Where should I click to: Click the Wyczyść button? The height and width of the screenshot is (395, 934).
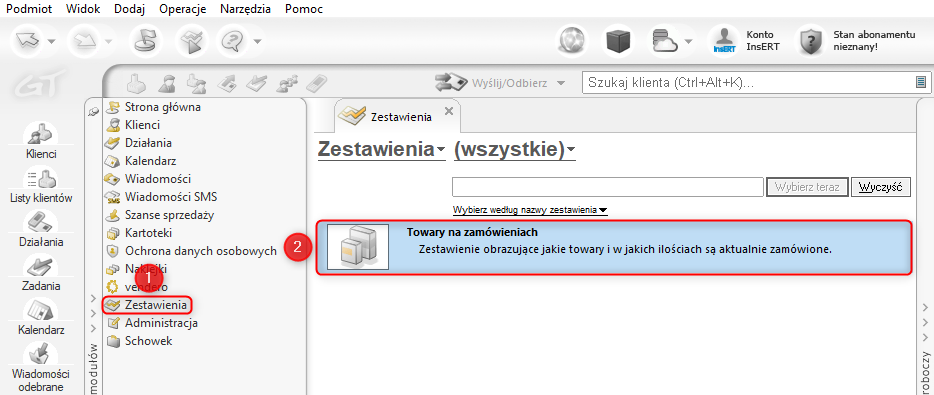point(881,187)
